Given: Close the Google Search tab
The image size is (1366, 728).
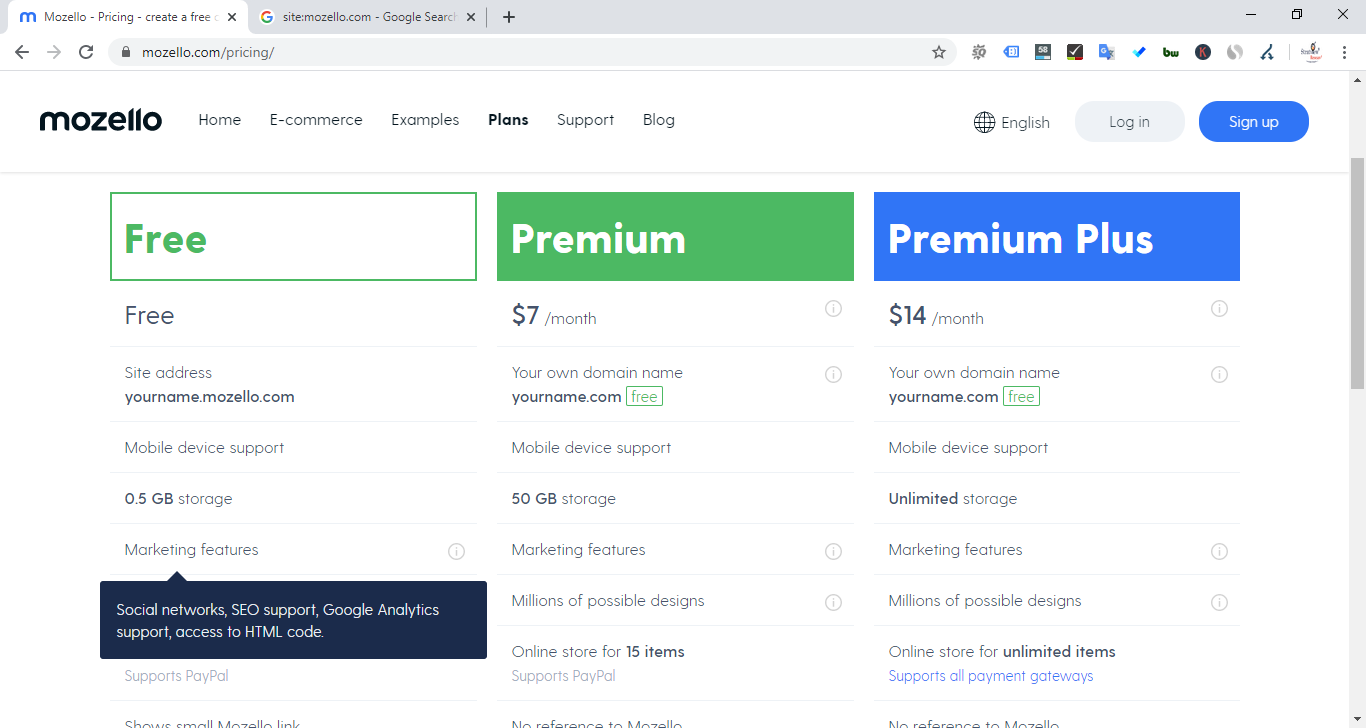Looking at the screenshot, I should click(471, 17).
